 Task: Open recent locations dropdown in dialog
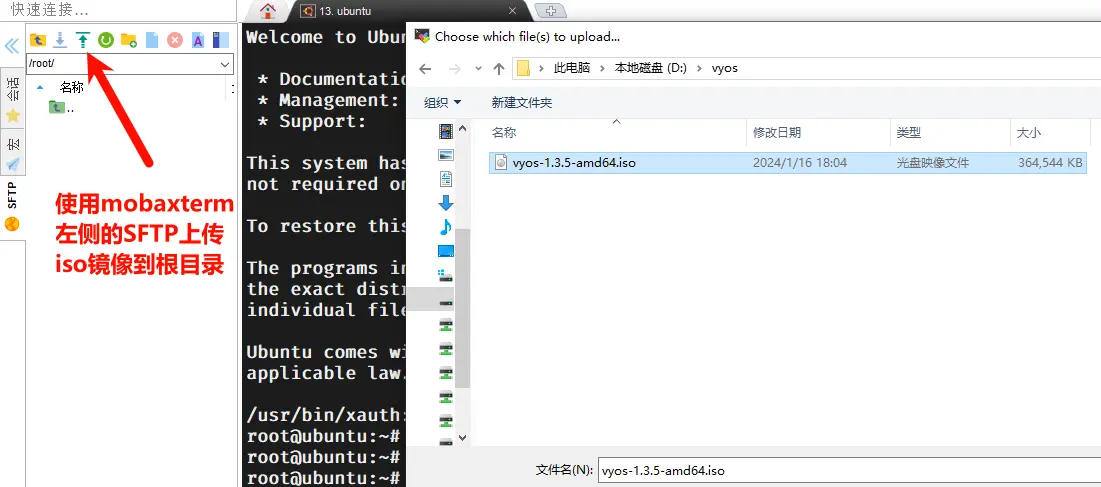coord(478,68)
